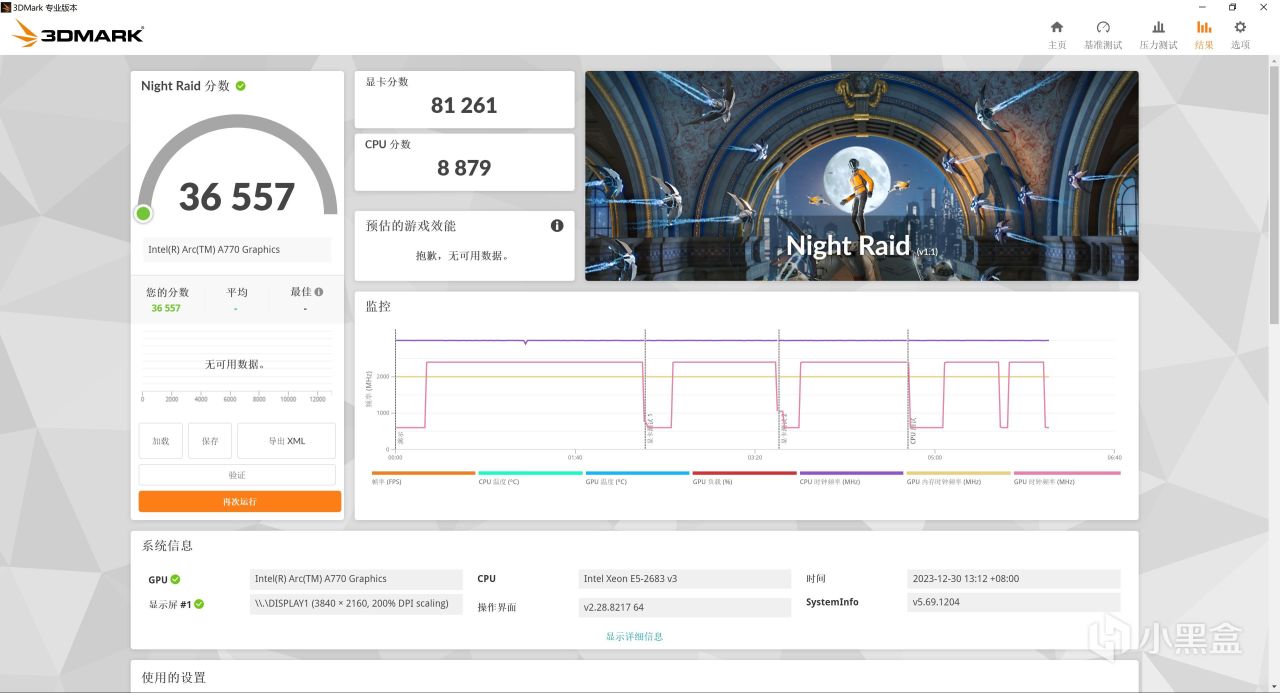
Task: Switch to the 结果 results tab
Action: click(x=1204, y=35)
